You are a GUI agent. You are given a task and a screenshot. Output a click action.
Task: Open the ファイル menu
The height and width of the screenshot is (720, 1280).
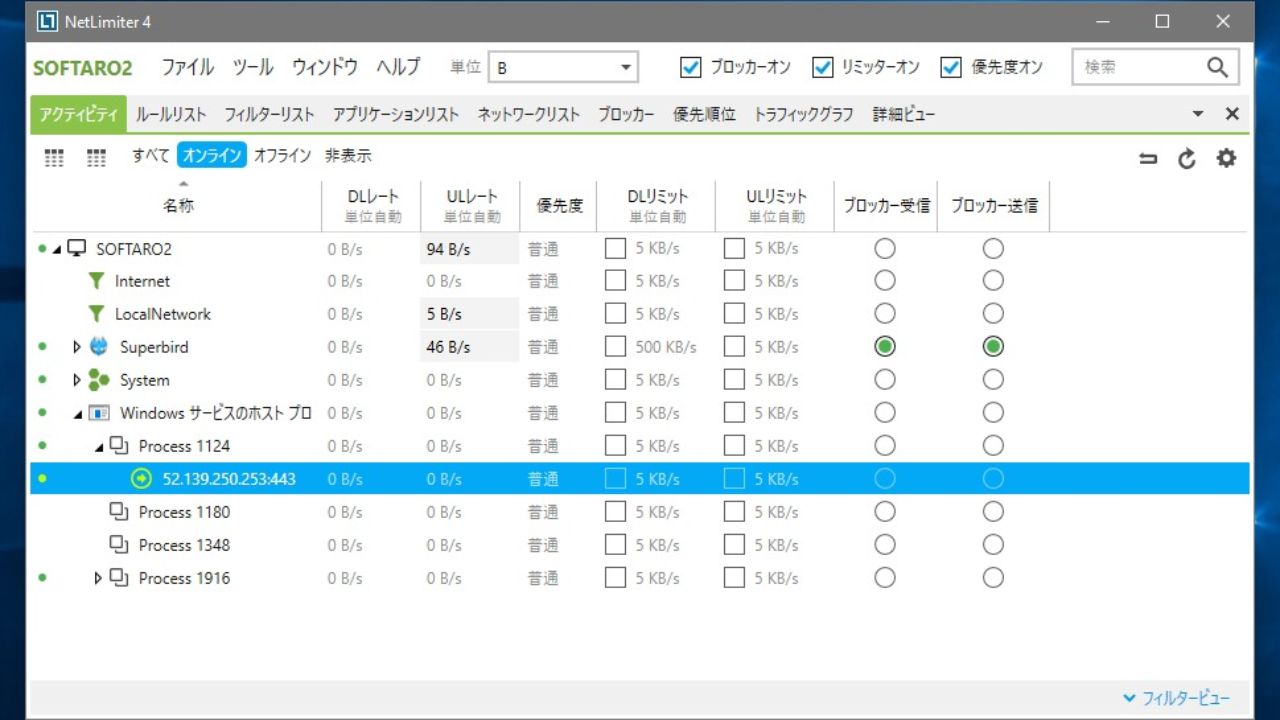point(188,67)
